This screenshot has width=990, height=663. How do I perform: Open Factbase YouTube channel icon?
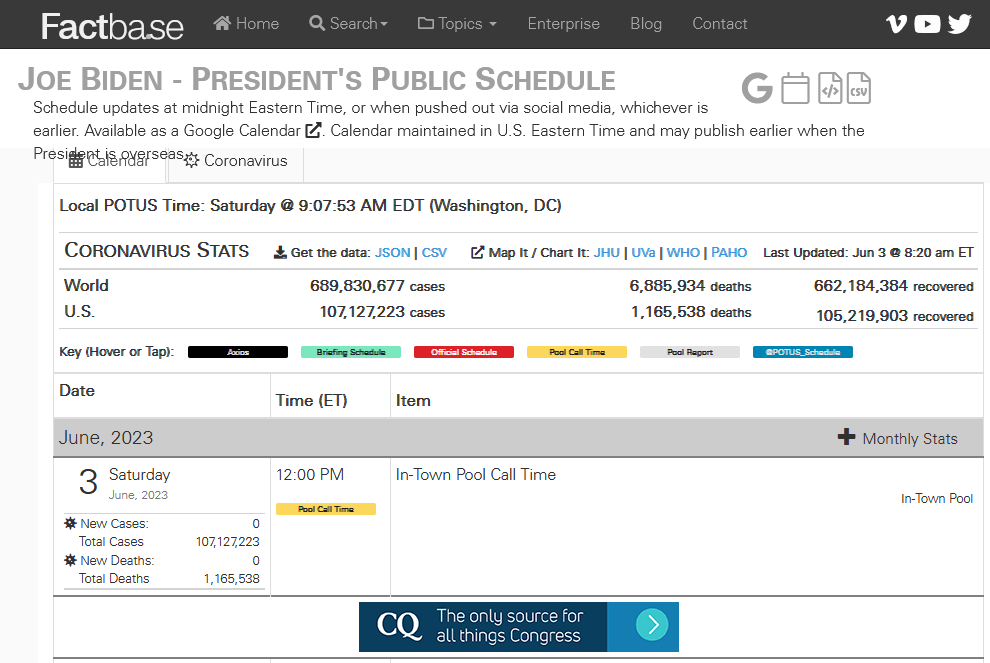(x=927, y=24)
